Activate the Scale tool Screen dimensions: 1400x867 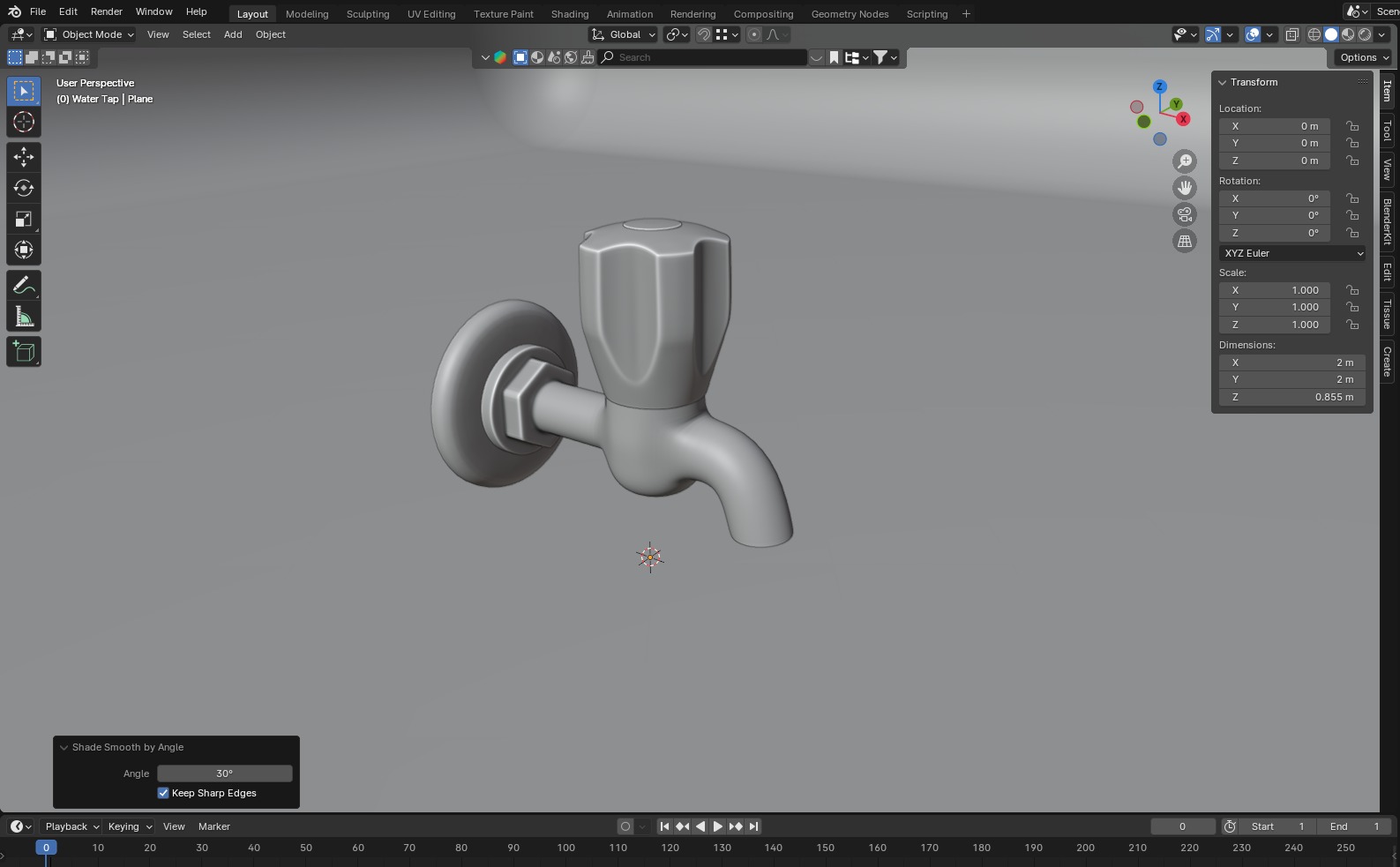pos(24,219)
